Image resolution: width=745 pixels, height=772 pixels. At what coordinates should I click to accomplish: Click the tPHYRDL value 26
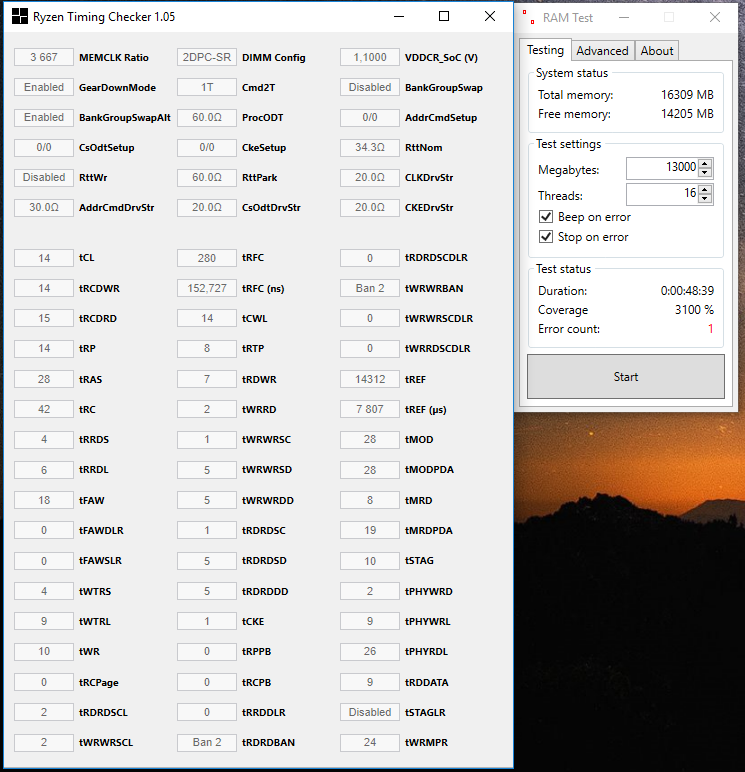click(x=370, y=651)
